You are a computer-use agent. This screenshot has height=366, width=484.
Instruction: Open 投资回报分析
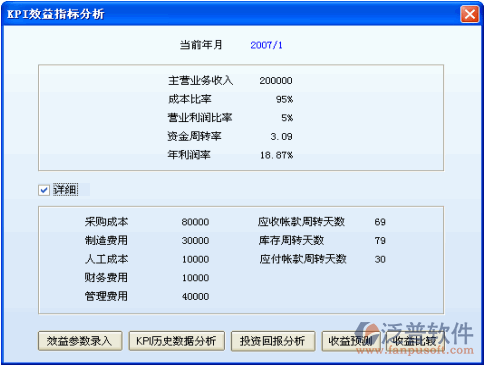273,341
